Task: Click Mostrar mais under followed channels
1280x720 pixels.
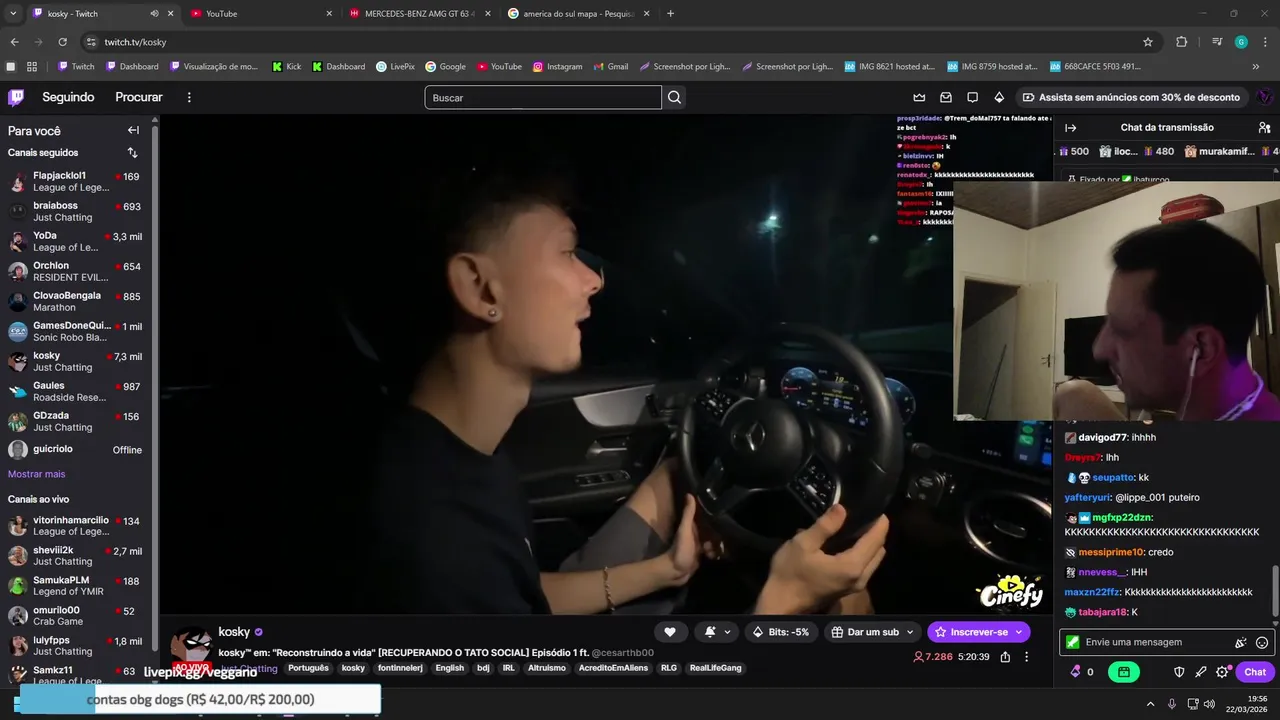Action: (x=36, y=474)
